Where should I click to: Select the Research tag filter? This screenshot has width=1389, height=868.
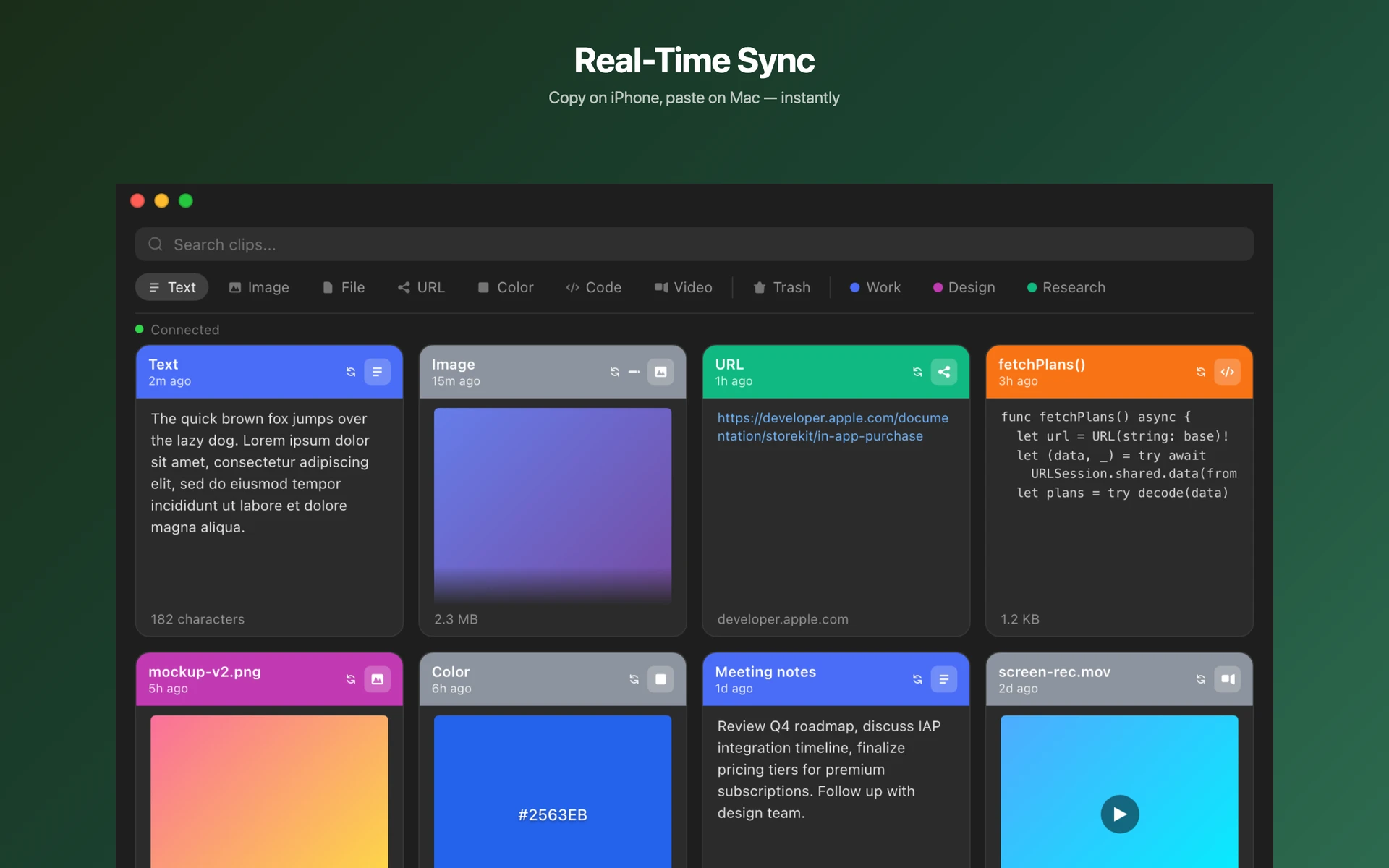pos(1066,287)
